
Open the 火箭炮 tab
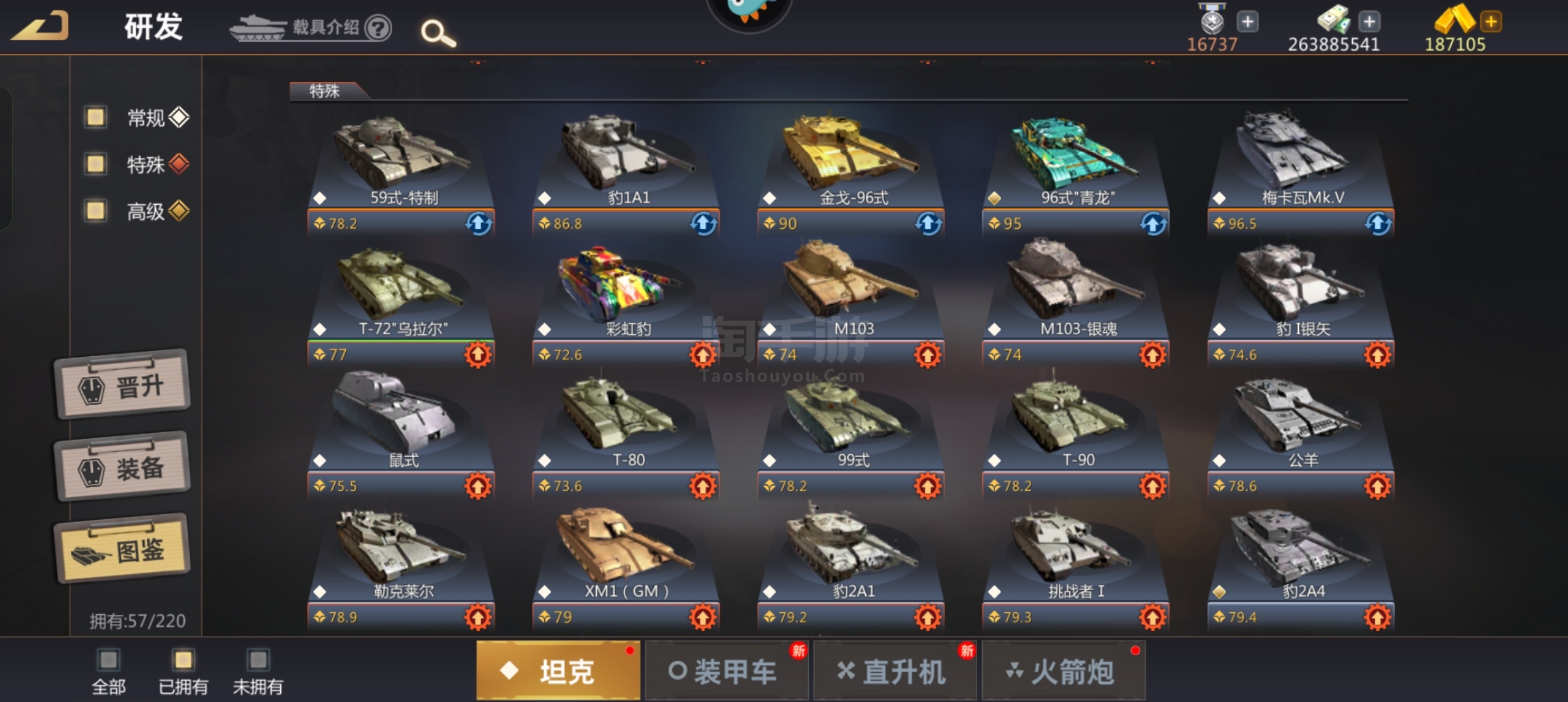[x=1064, y=671]
